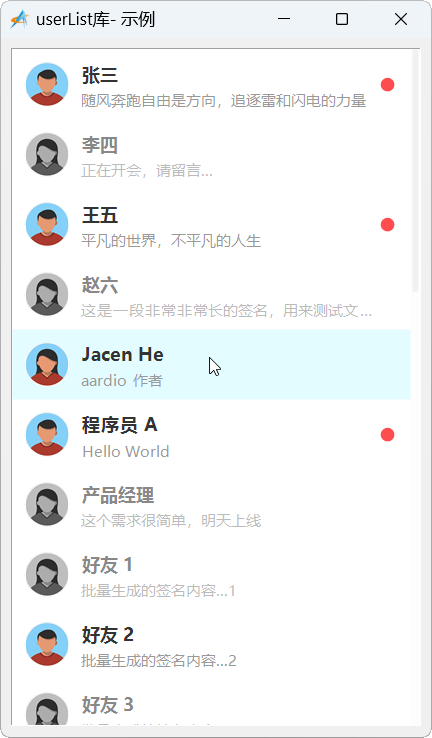Click the red dot beside 程序员 A

387,435
